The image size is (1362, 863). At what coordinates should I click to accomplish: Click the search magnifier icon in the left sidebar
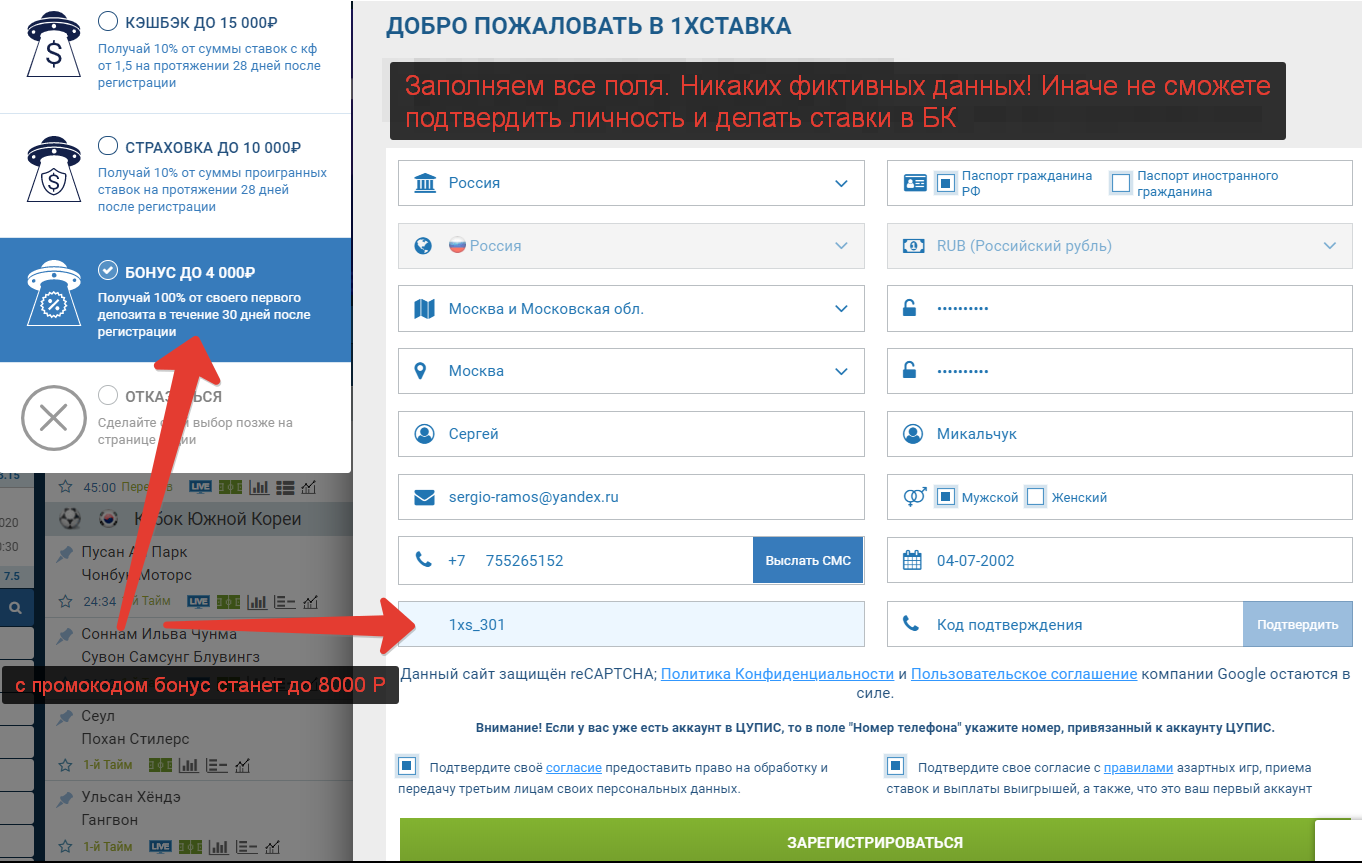pos(16,607)
